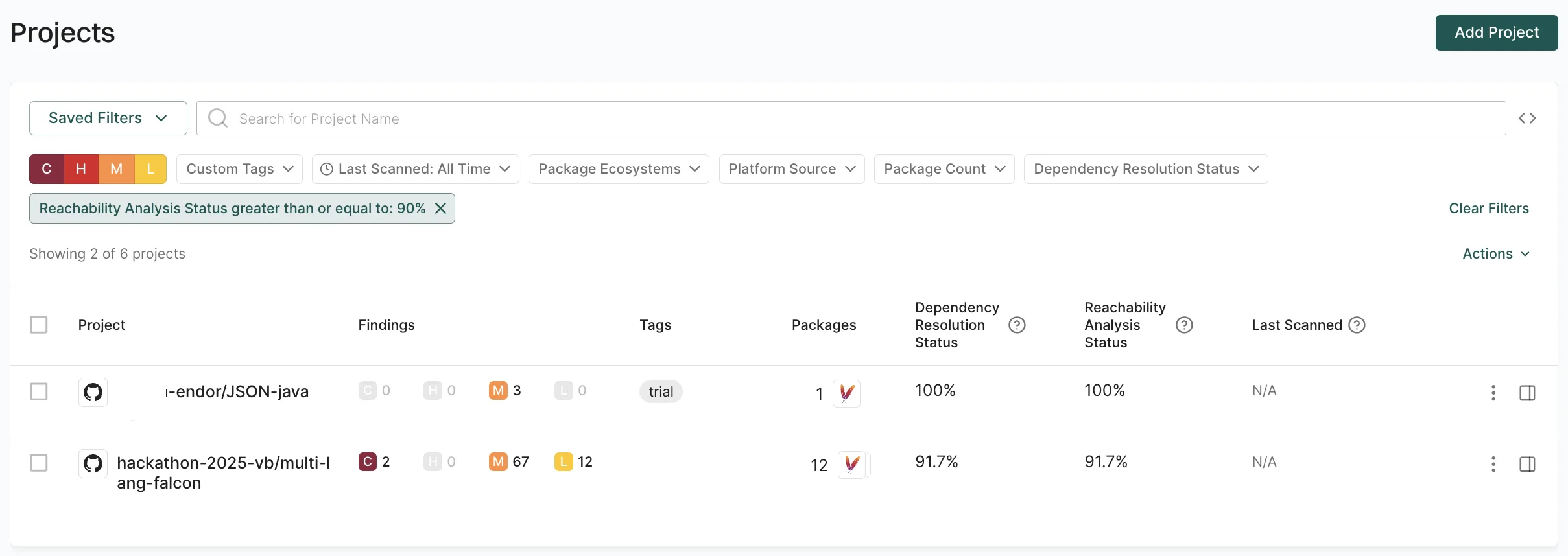Click low findings badge 12 for multi-lang-falcon
This screenshot has width=1568, height=556.
[x=574, y=461]
